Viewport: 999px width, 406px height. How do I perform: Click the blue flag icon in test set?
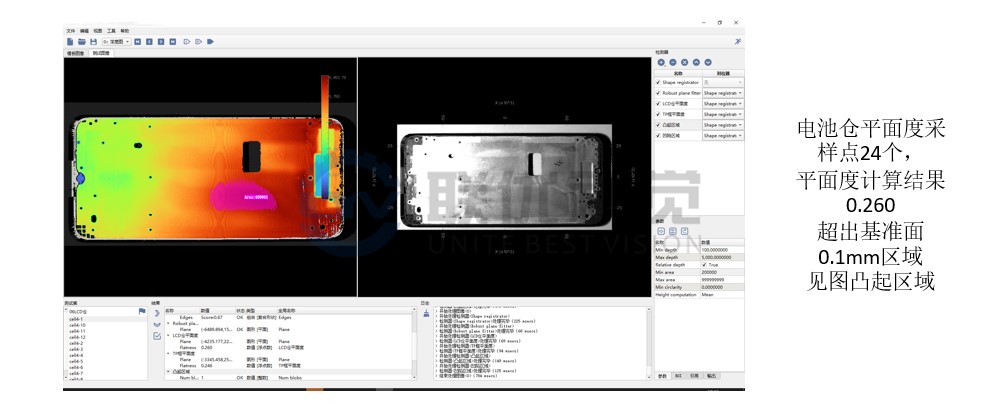pos(142,312)
